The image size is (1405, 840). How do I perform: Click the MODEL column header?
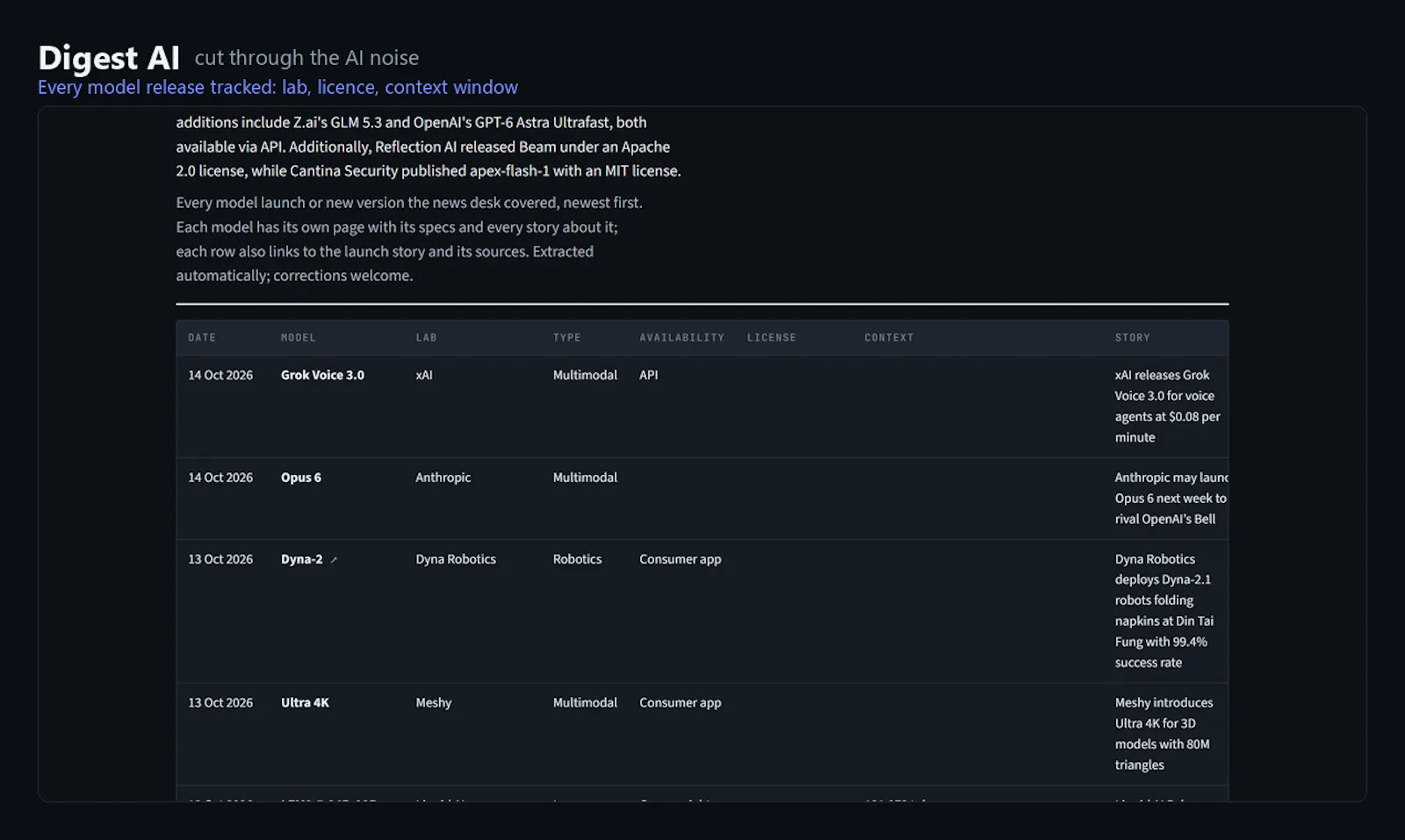pos(299,337)
